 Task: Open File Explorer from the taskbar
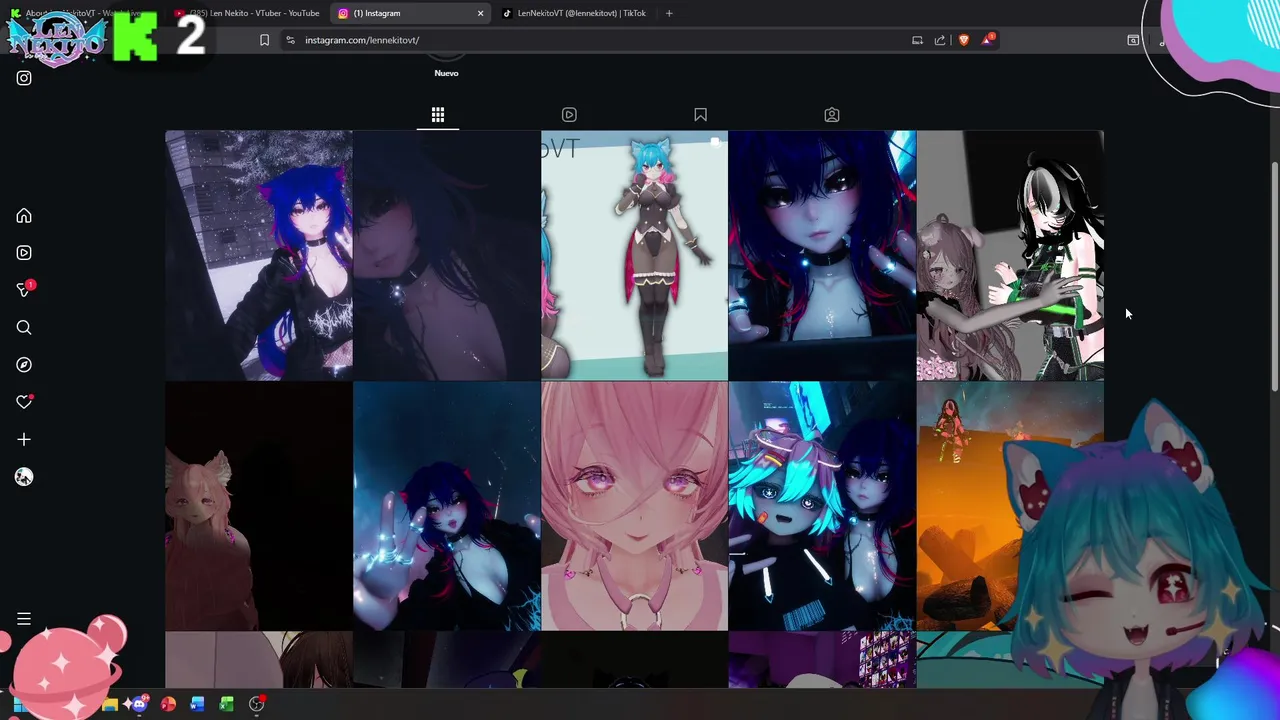point(110,705)
